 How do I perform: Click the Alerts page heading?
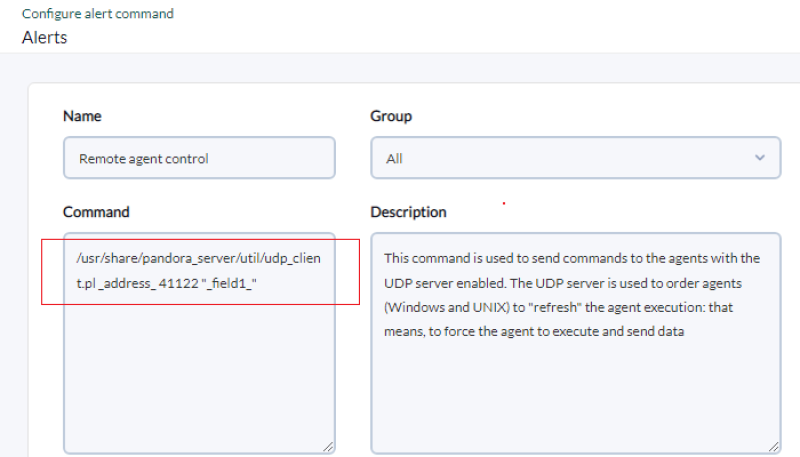pos(44,38)
